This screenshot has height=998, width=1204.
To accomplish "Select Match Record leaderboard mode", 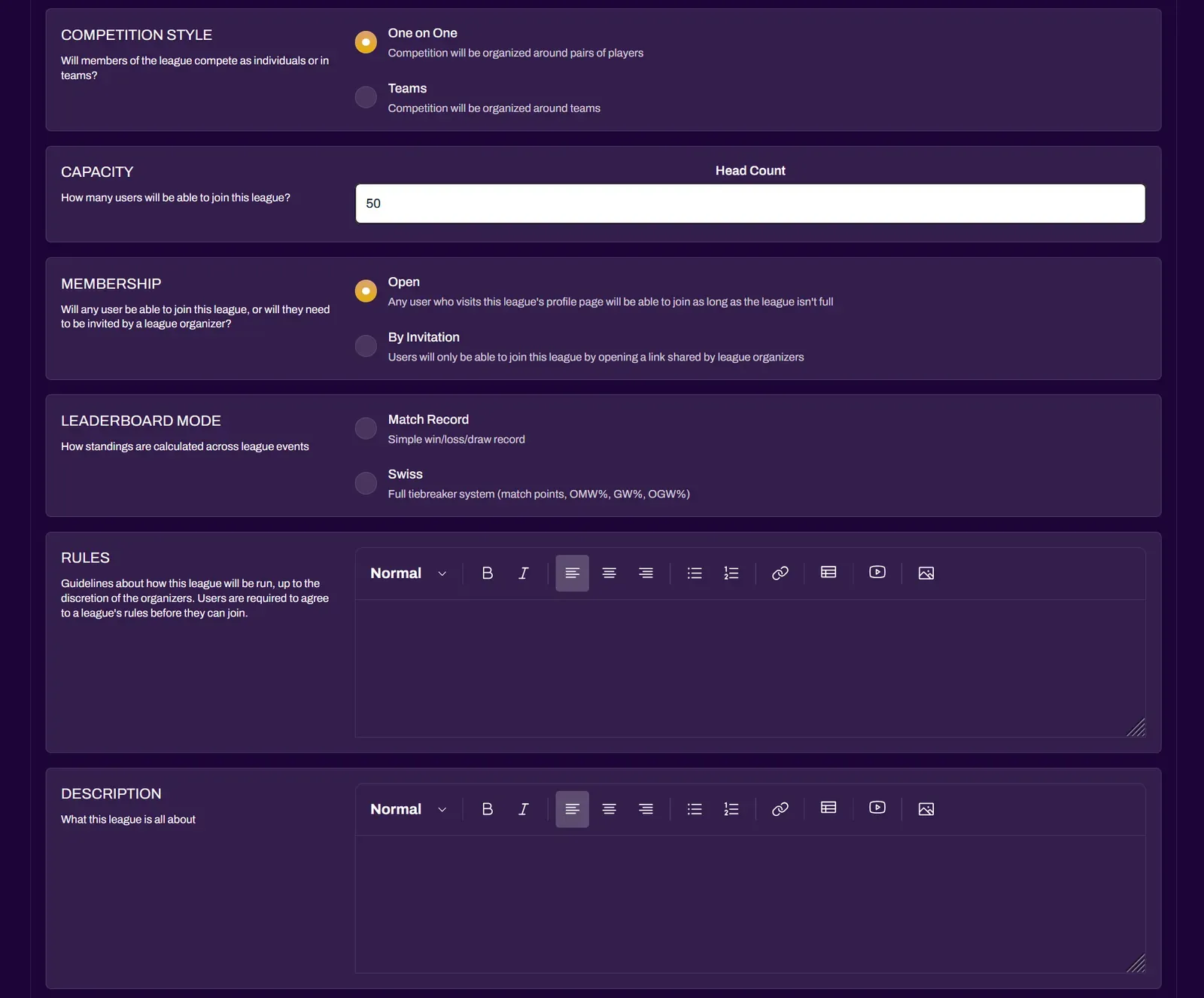I will (x=366, y=428).
